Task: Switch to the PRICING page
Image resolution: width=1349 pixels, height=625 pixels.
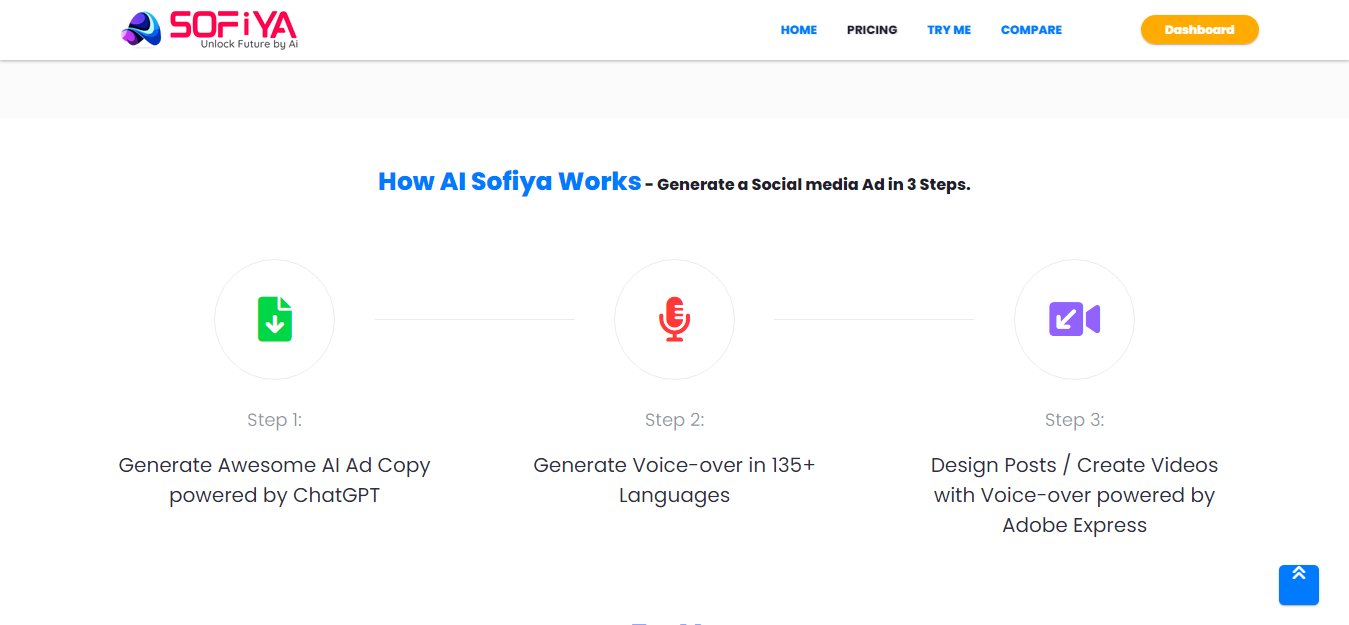Action: pyautogui.click(x=871, y=29)
